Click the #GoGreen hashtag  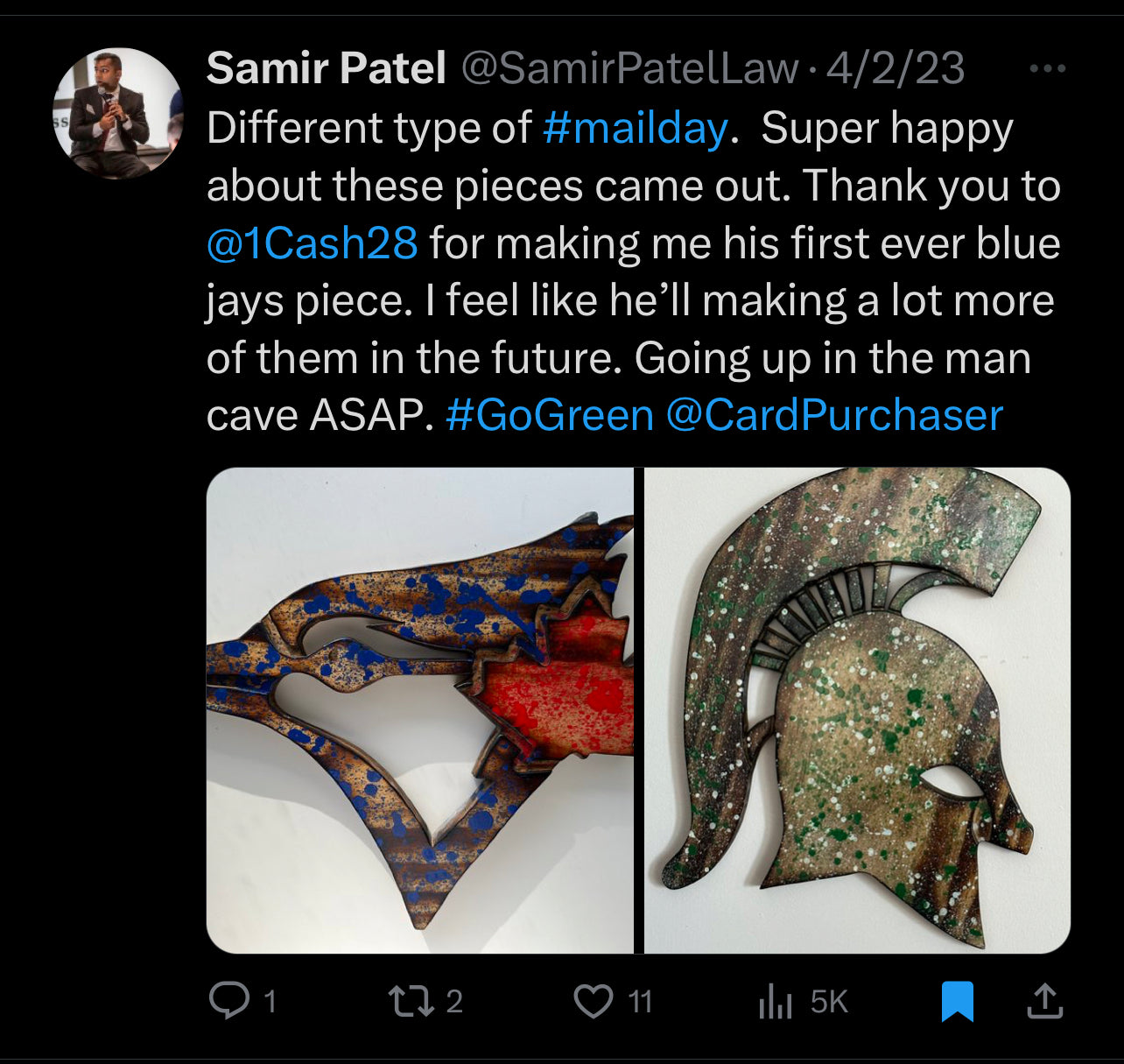click(550, 415)
